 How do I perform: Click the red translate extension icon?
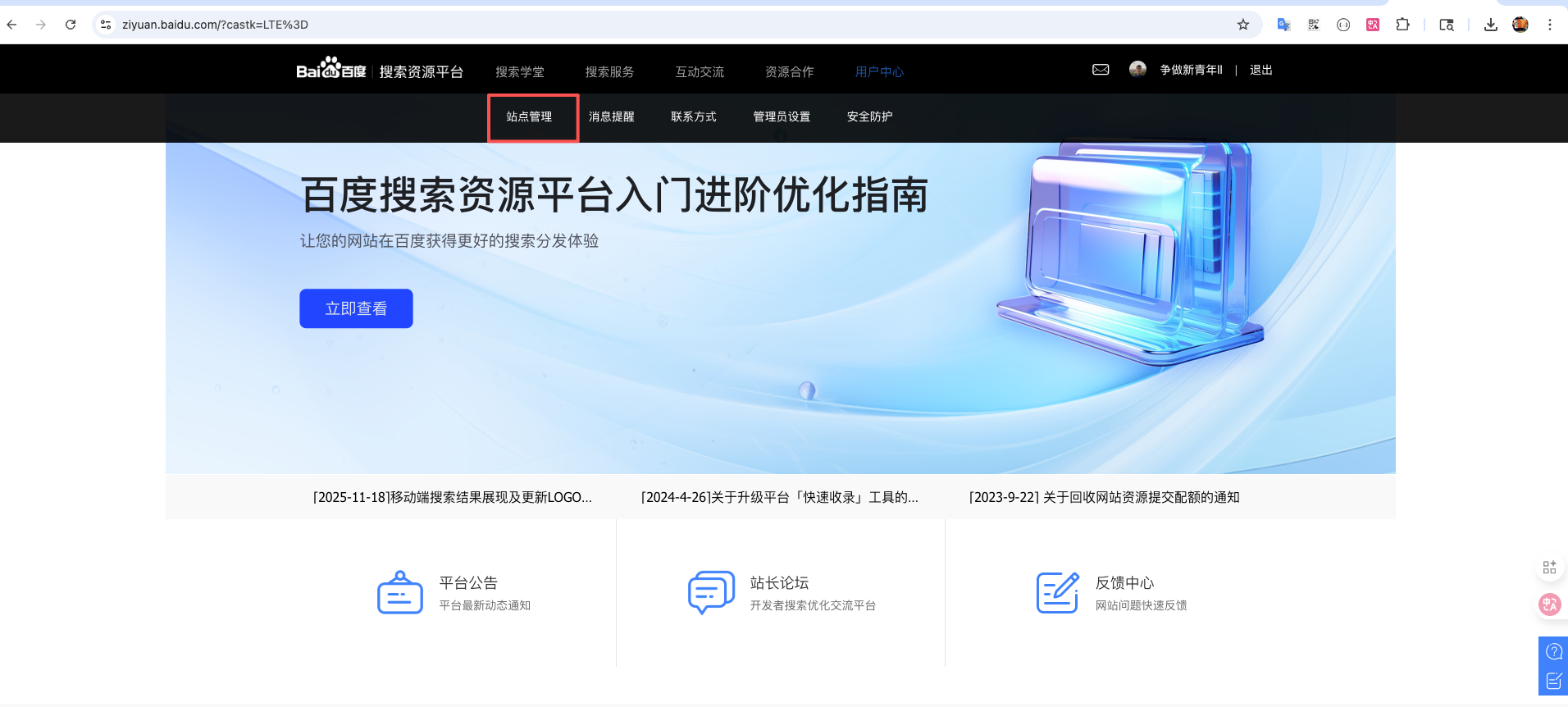1373,25
